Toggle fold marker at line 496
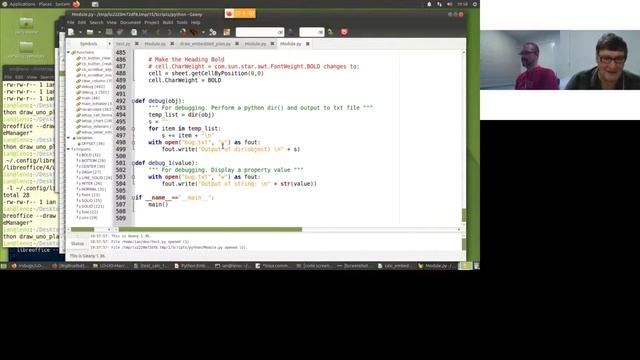 (133, 129)
